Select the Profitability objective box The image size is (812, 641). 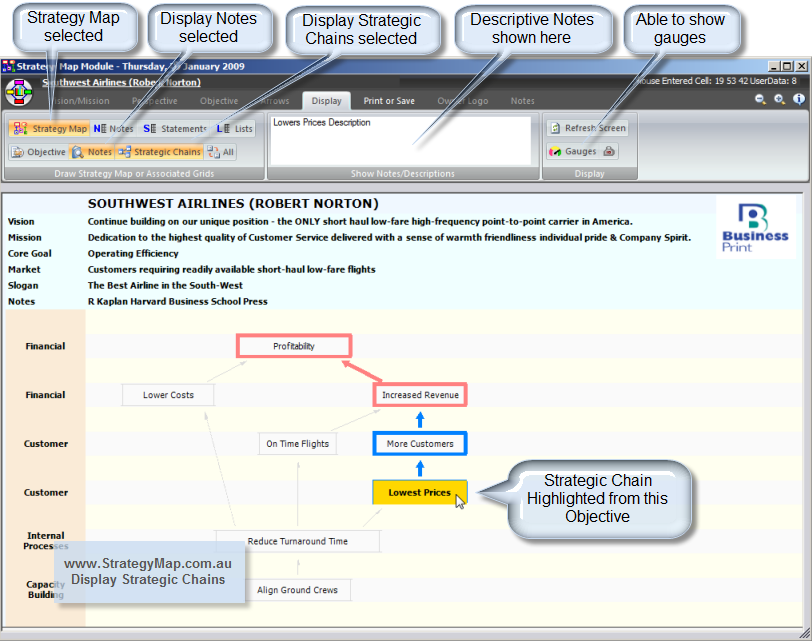294,346
